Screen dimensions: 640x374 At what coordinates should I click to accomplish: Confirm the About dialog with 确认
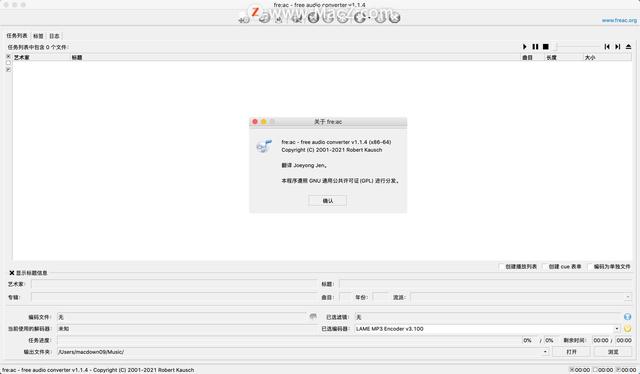click(x=328, y=200)
